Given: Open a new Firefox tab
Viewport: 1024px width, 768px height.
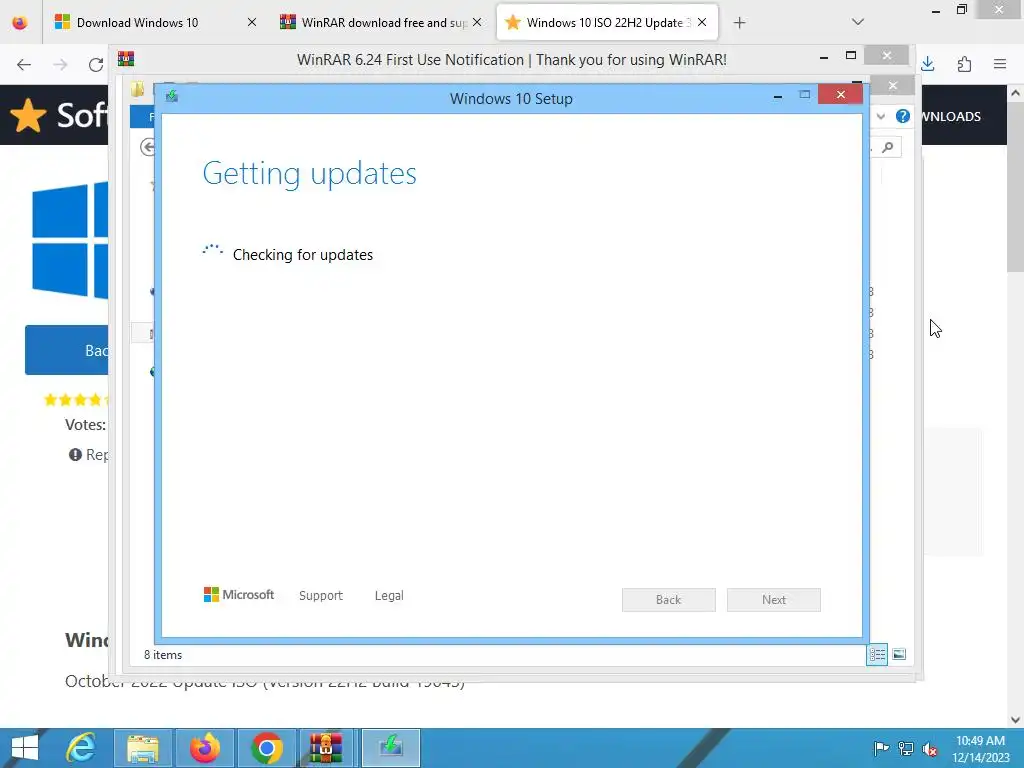Looking at the screenshot, I should point(739,23).
